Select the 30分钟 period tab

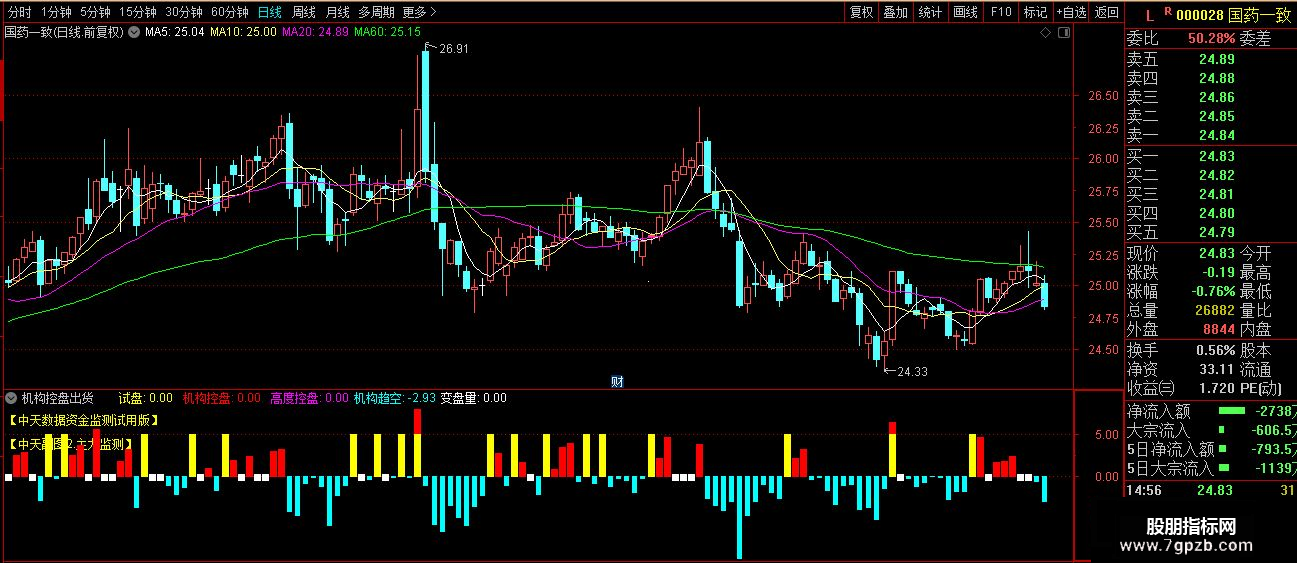point(184,12)
